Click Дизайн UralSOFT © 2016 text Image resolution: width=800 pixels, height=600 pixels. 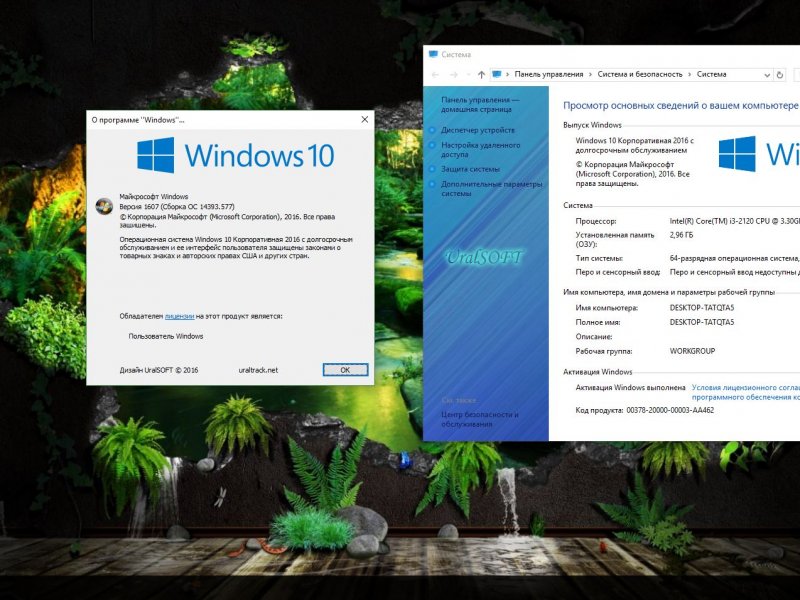point(159,370)
